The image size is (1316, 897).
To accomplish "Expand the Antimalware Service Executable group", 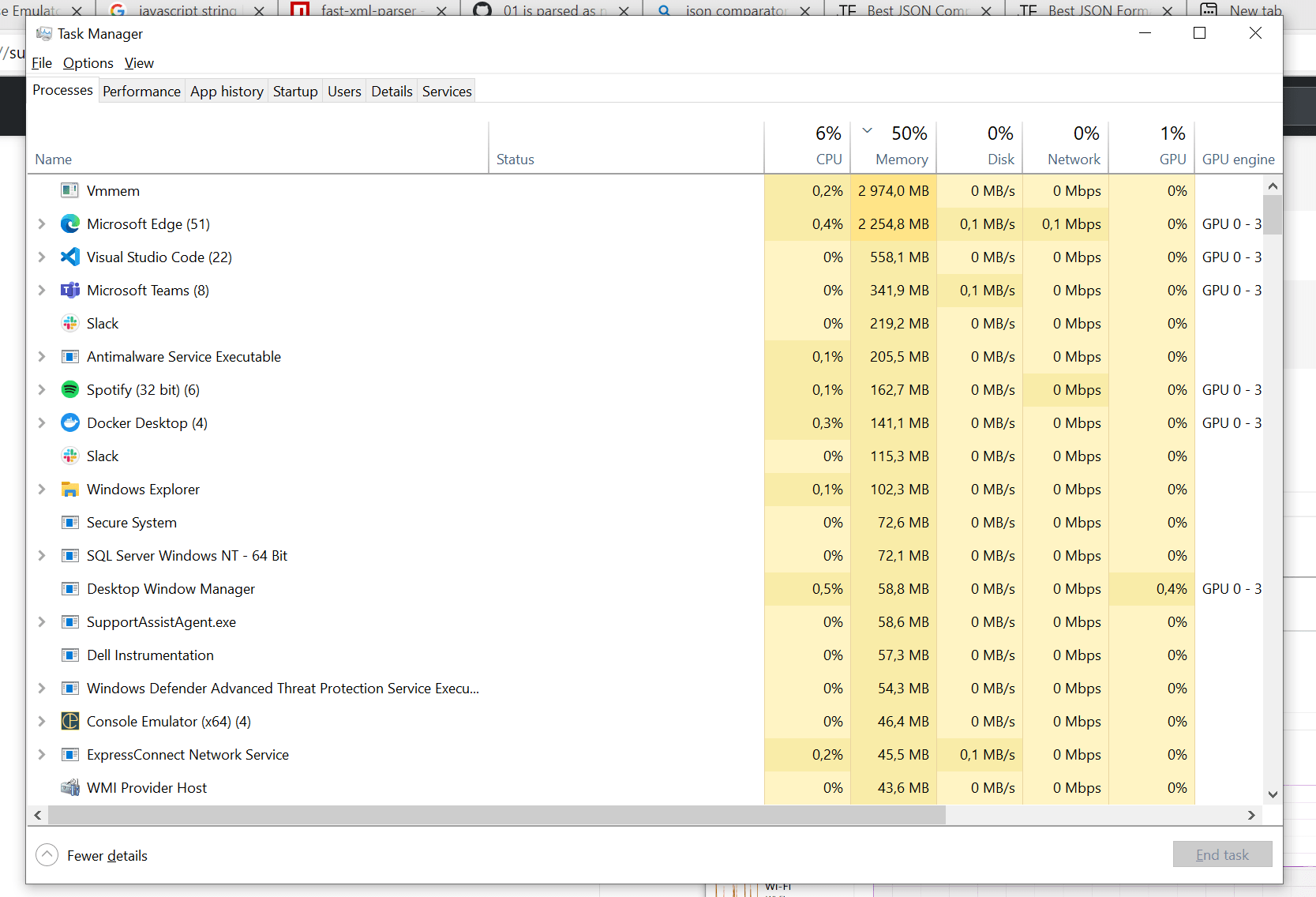I will pyautogui.click(x=42, y=356).
